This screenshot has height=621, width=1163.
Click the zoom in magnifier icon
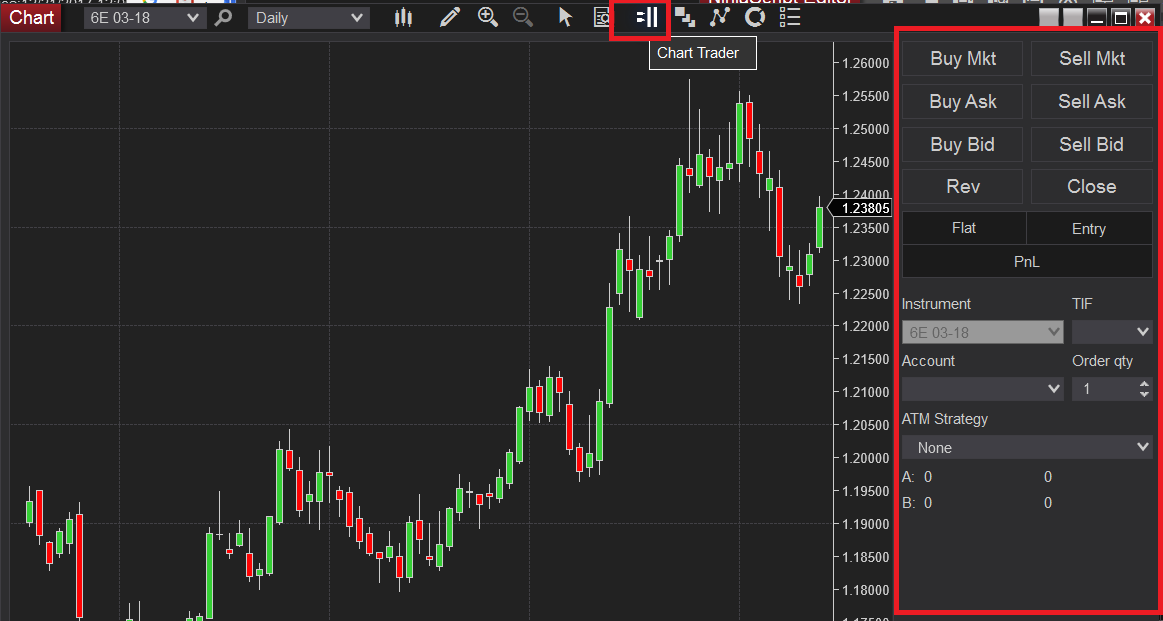click(x=487, y=17)
